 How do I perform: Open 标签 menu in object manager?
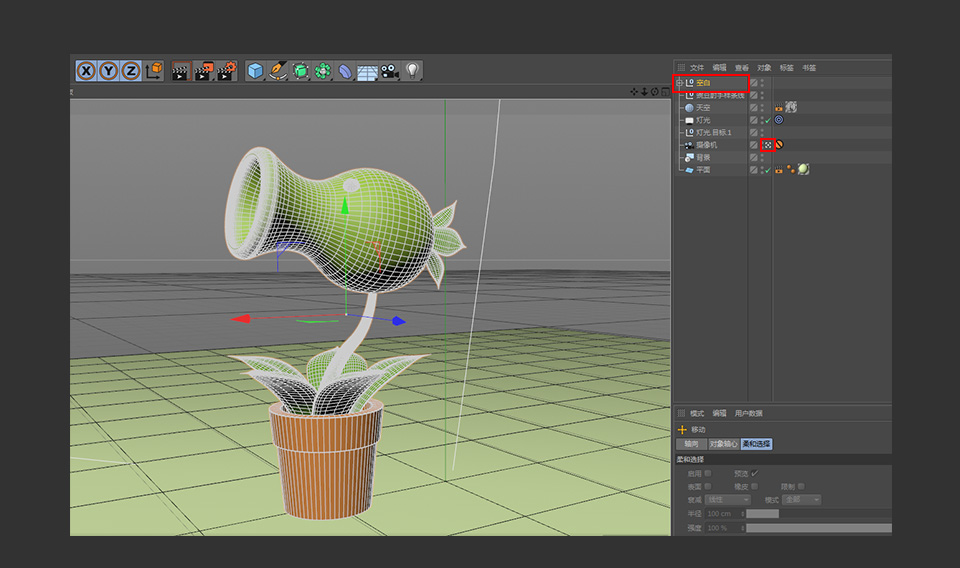787,68
